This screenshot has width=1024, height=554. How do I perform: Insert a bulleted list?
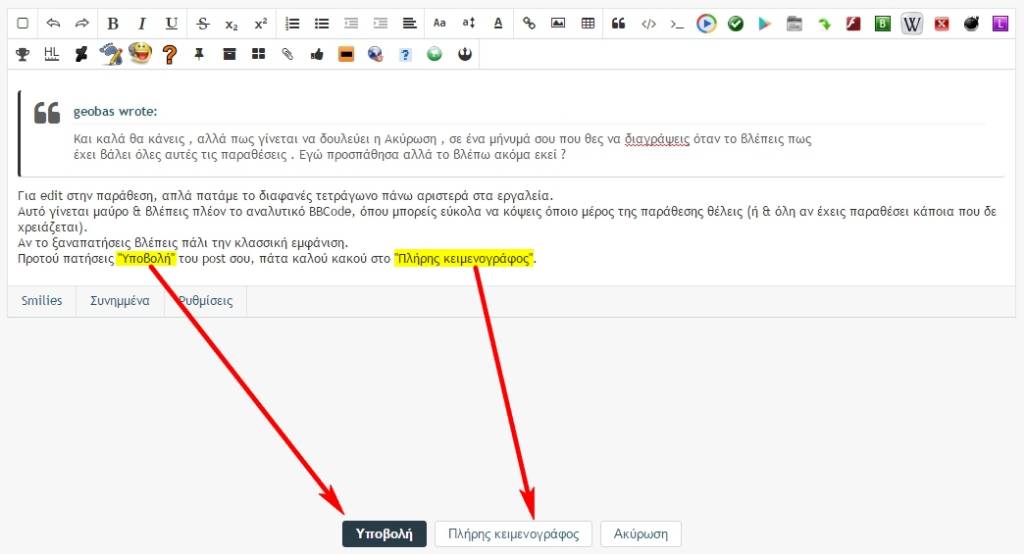[322, 24]
